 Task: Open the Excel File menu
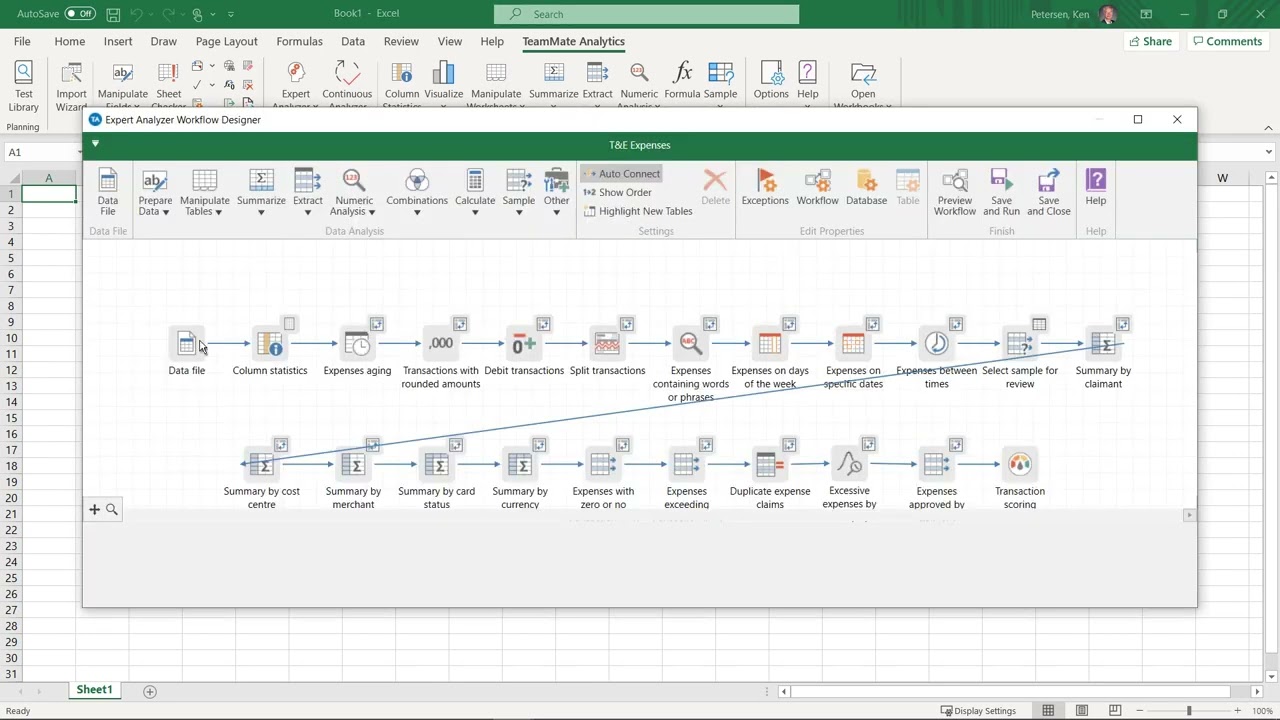click(x=22, y=41)
